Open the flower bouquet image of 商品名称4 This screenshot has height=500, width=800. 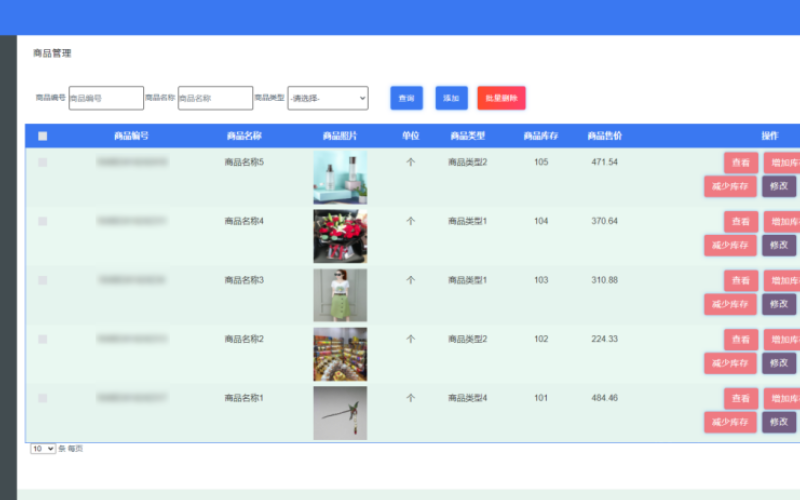[x=340, y=236]
